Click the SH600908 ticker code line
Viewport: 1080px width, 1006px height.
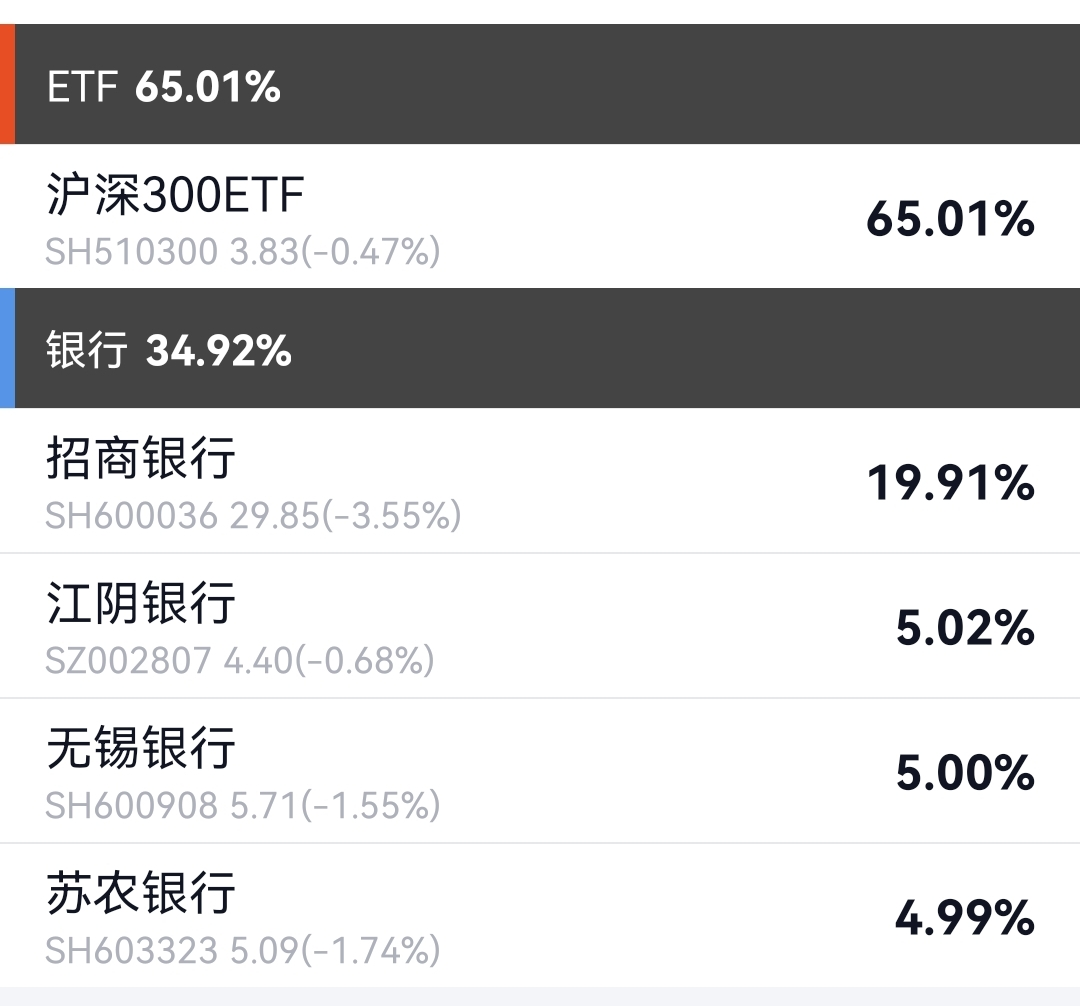click(243, 805)
